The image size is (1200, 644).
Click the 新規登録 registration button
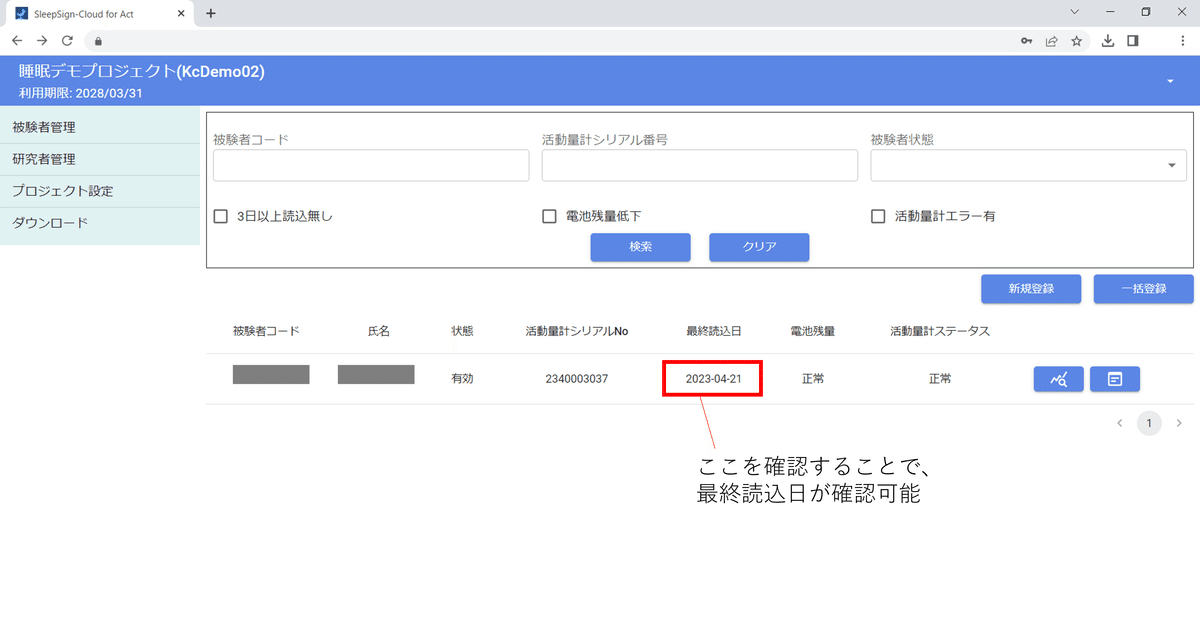click(x=1031, y=288)
